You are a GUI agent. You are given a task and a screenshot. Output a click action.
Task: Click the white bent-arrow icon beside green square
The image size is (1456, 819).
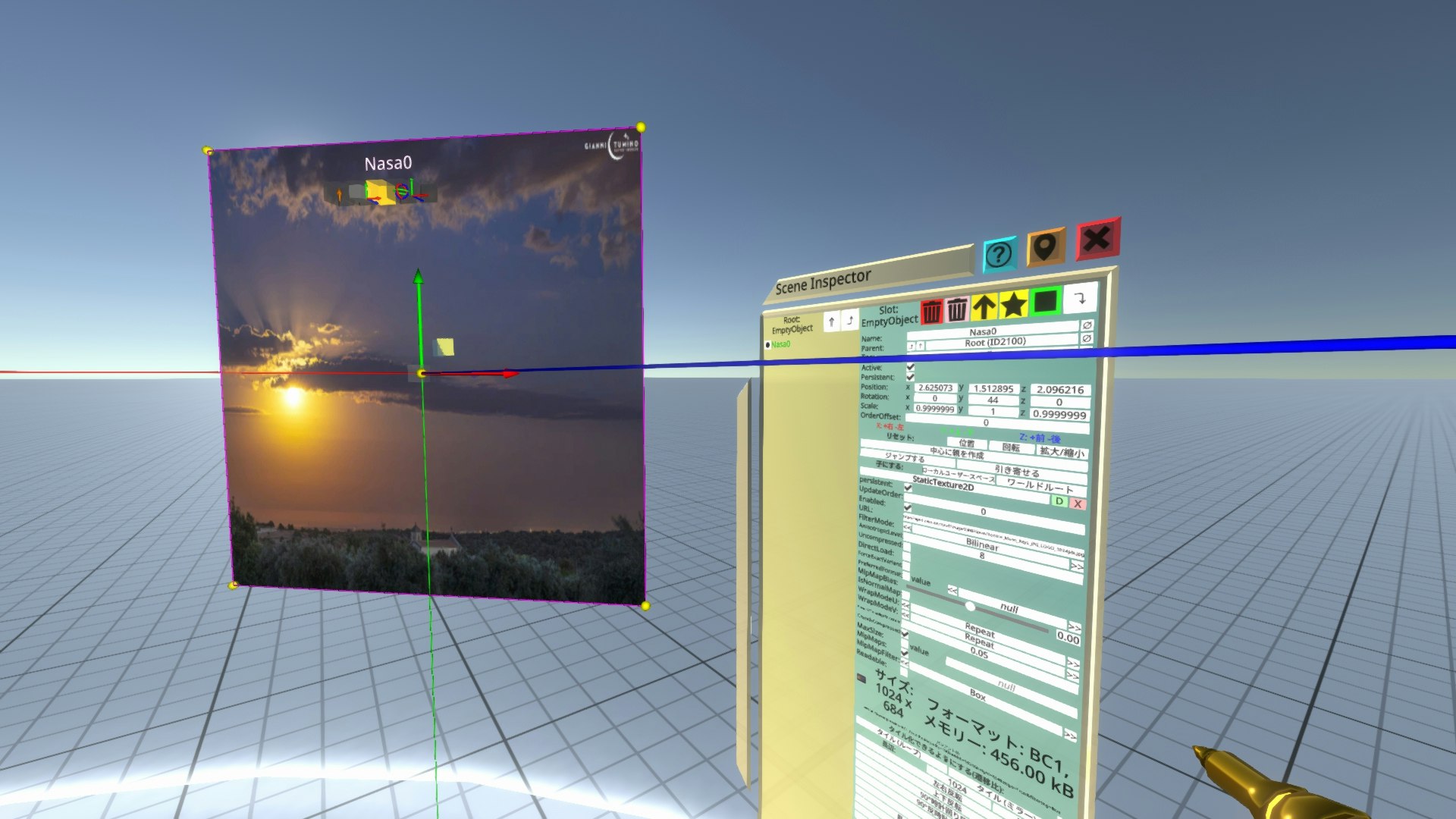click(x=1080, y=298)
